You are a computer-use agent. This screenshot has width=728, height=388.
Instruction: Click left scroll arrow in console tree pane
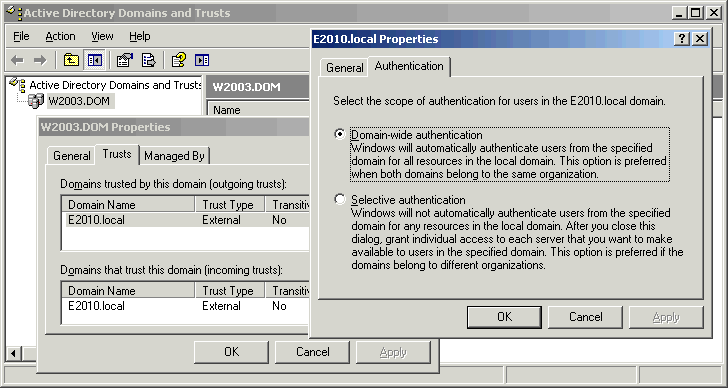(13, 354)
